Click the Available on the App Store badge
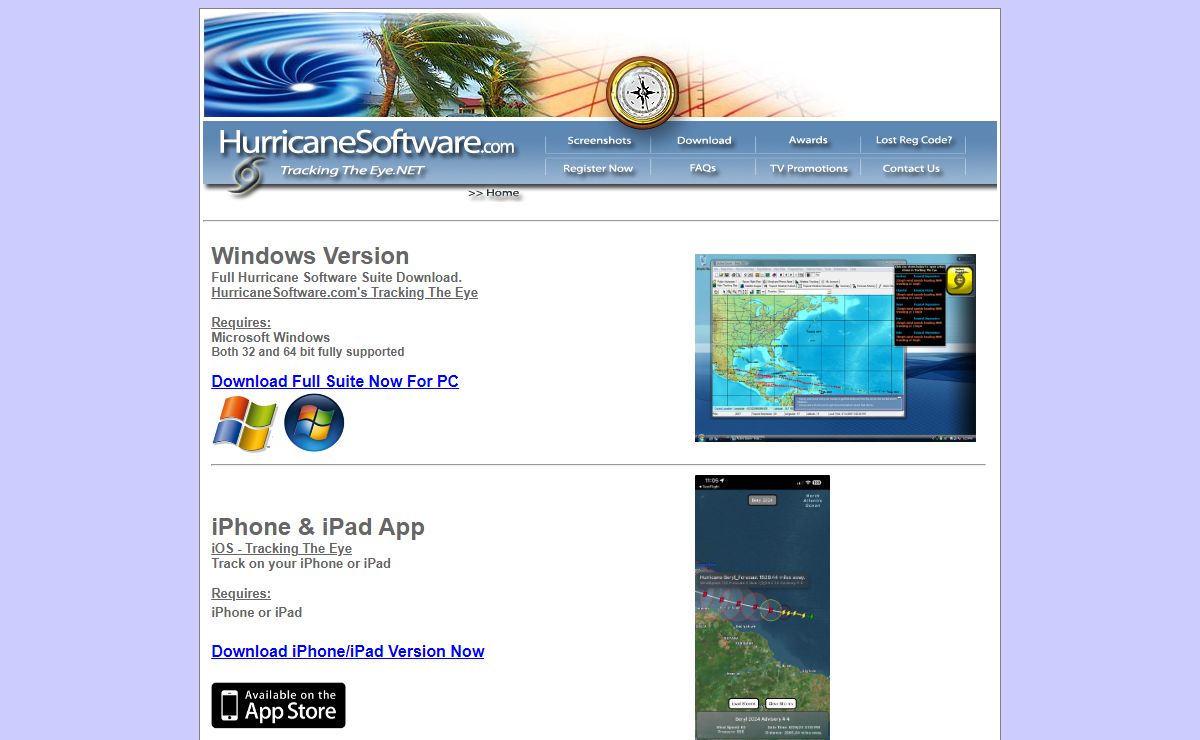The width and height of the screenshot is (1200, 740). click(x=278, y=705)
